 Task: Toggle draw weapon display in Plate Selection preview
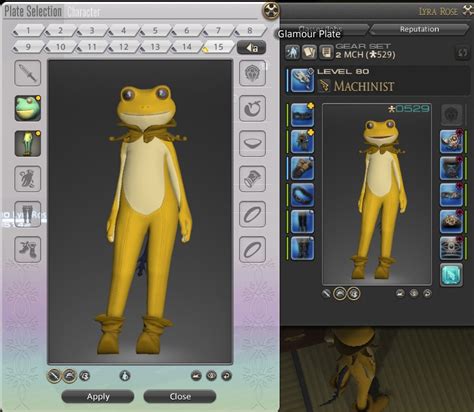pyautogui.click(x=54, y=376)
